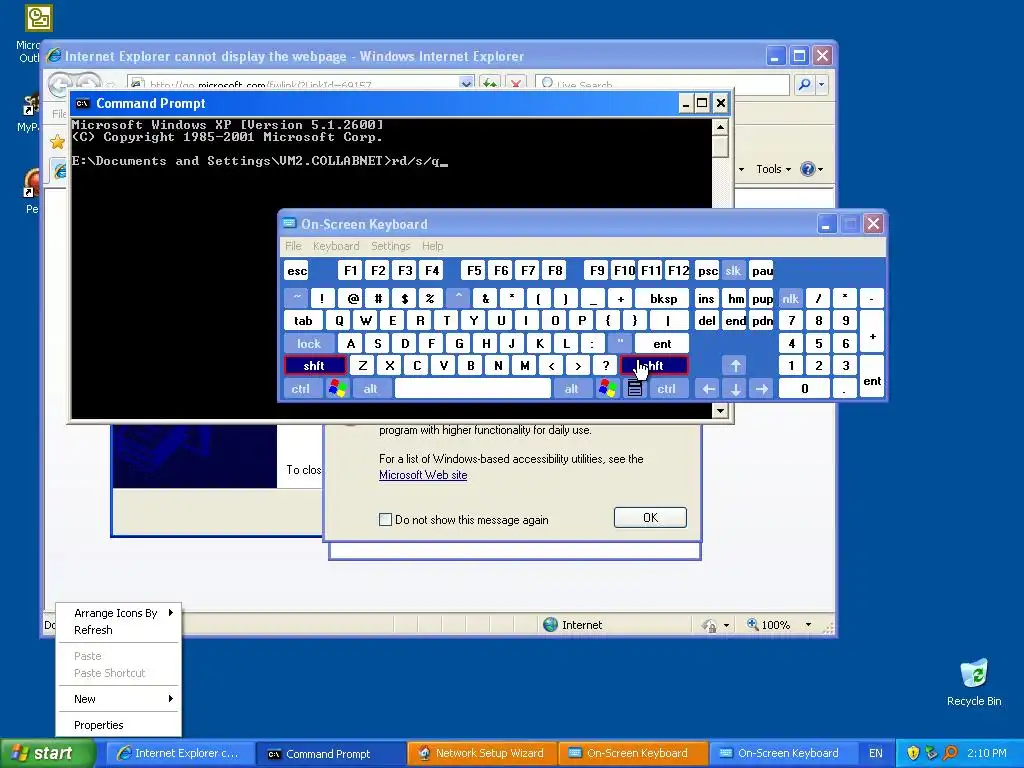Click the On-Screen Keyboard title bar icon
The image size is (1024, 768).
pos(289,224)
